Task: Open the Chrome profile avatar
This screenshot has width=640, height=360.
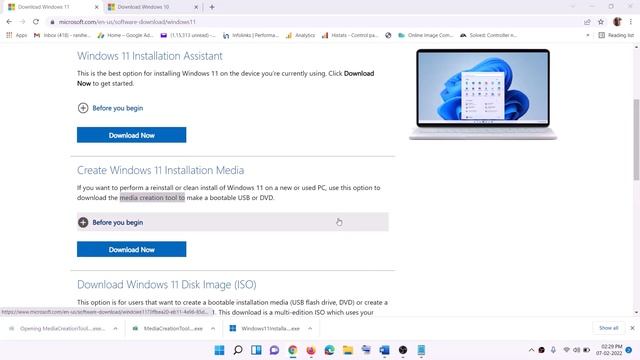Action: pyautogui.click(x=617, y=22)
